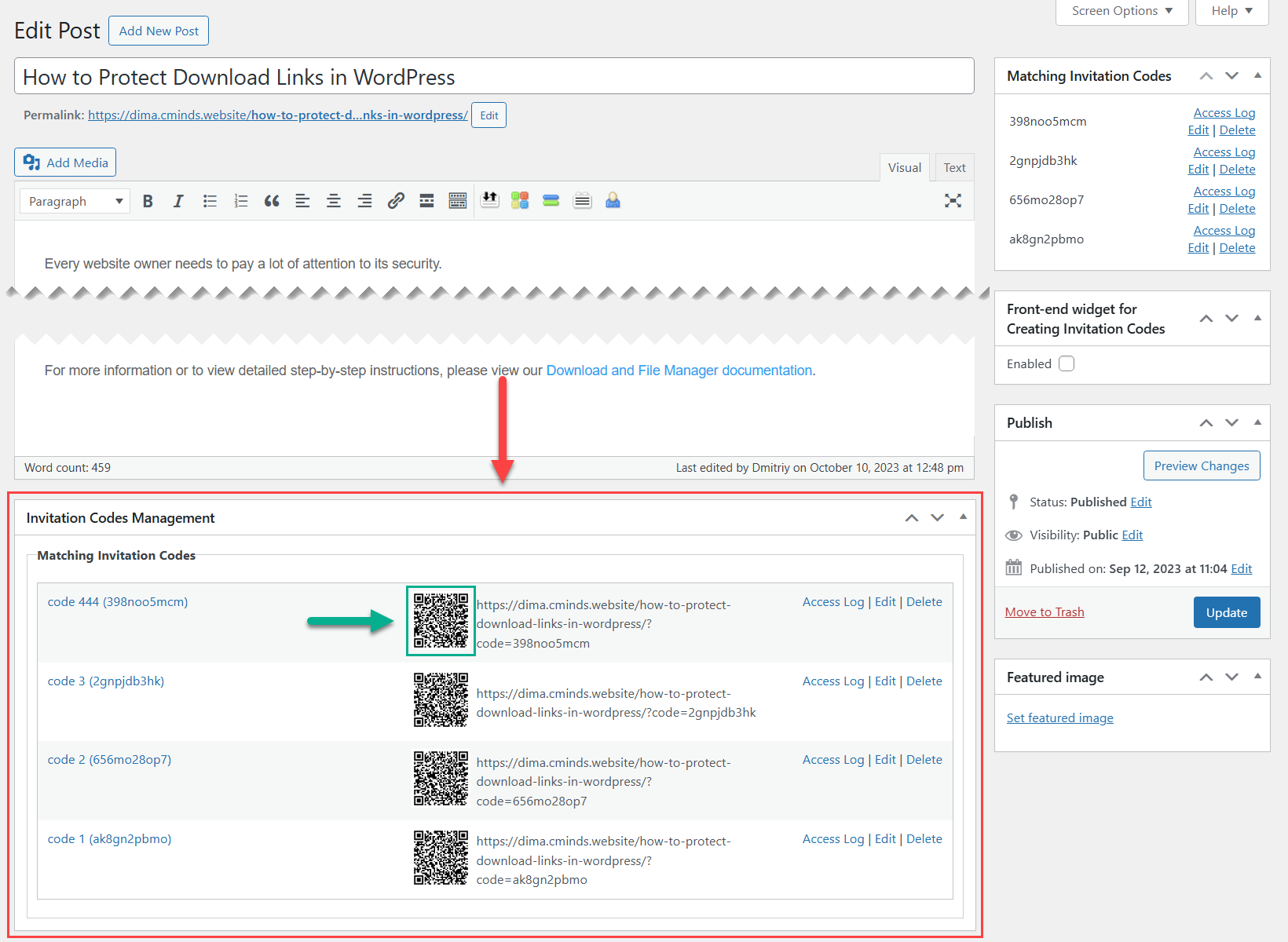Click Move to Trash link

pyautogui.click(x=1045, y=612)
